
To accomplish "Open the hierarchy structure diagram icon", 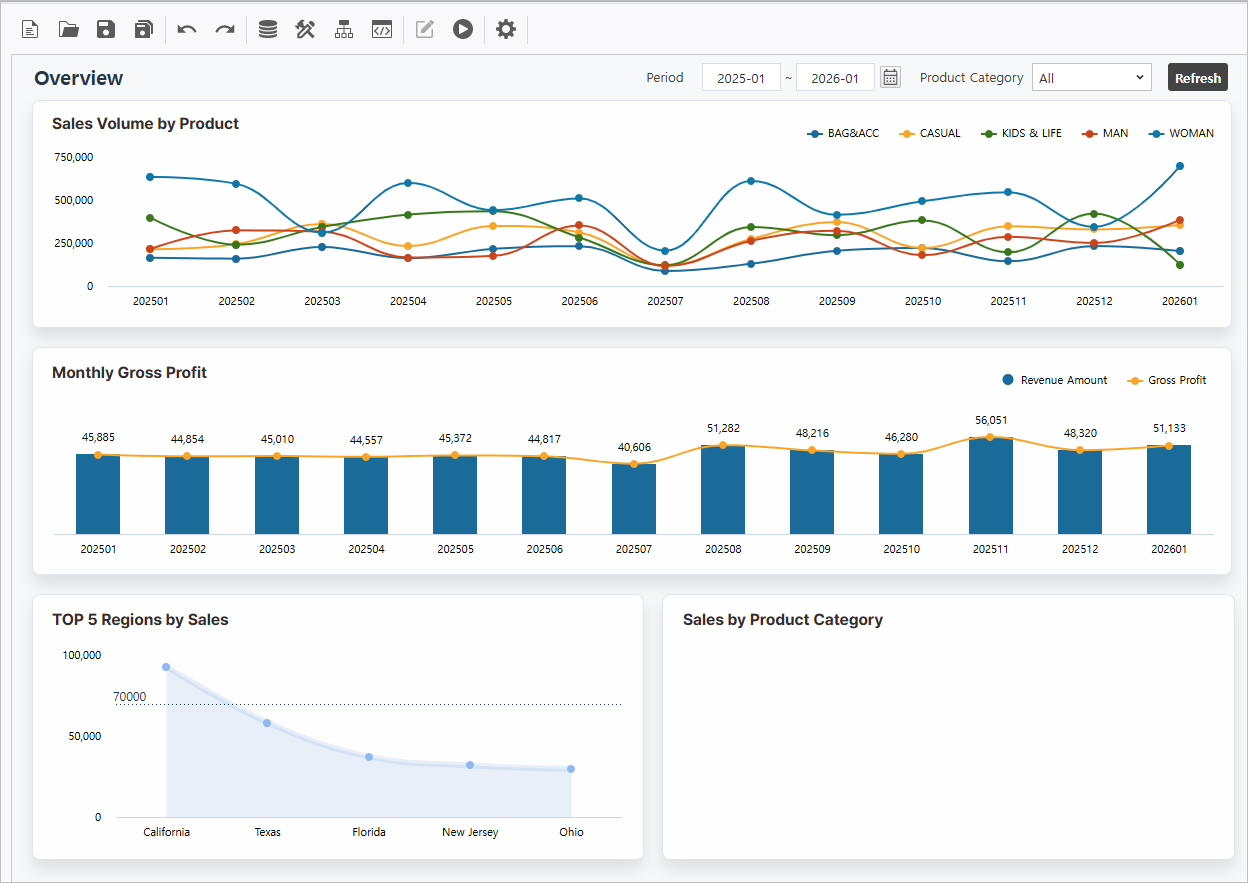I will 344,29.
